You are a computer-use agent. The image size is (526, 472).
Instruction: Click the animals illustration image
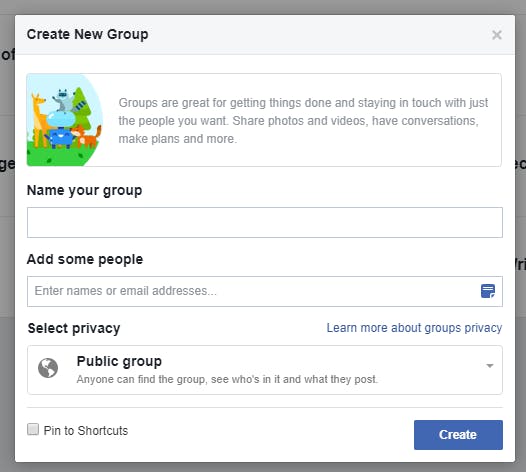tap(65, 120)
